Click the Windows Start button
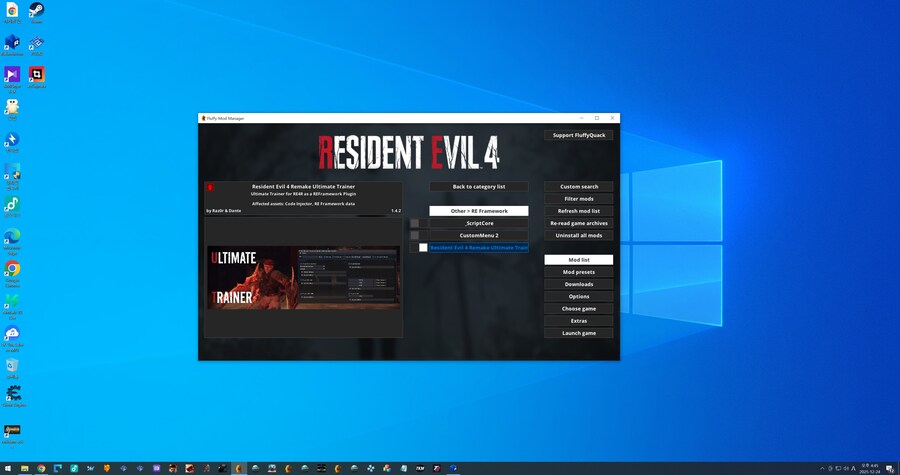 [x=8, y=468]
